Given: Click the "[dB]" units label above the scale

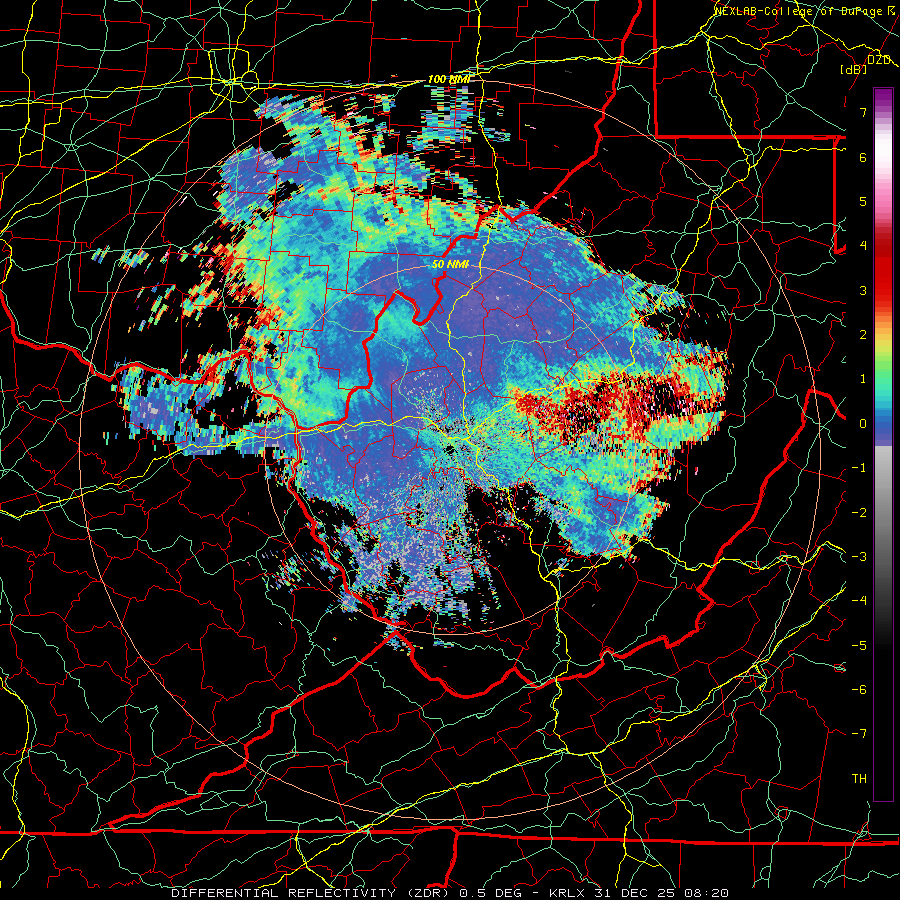Looking at the screenshot, I should tap(854, 69).
